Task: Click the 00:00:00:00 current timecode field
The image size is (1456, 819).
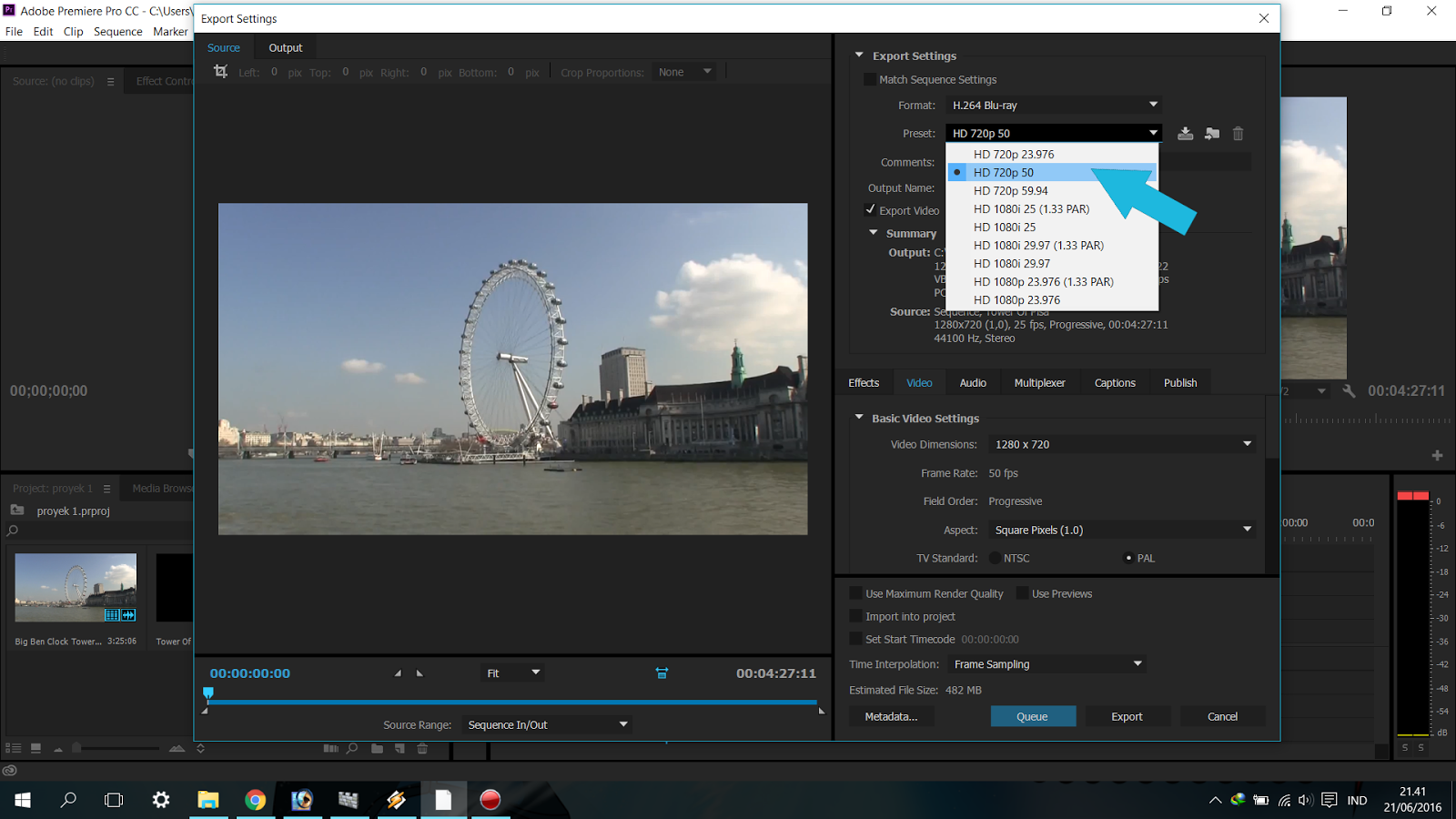Action: click(x=250, y=673)
